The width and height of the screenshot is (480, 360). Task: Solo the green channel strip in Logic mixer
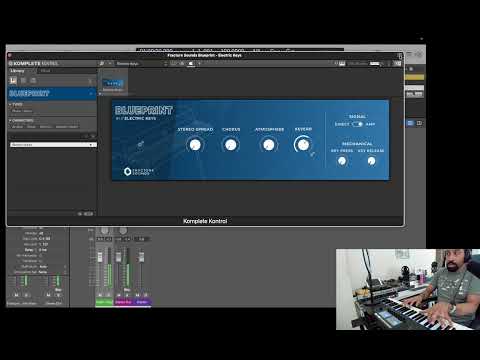click(x=108, y=295)
